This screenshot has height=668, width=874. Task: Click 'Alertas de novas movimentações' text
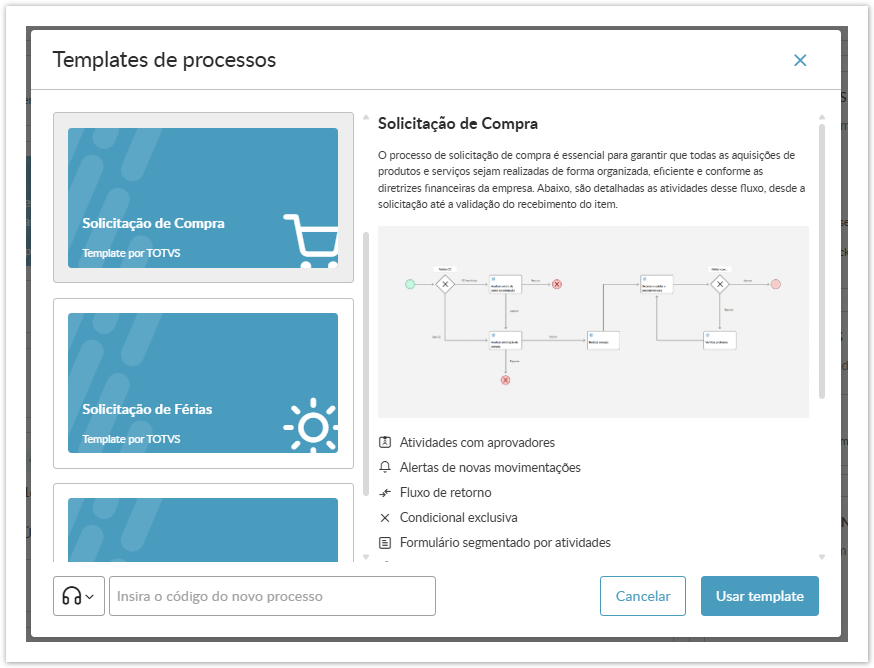[x=490, y=467]
